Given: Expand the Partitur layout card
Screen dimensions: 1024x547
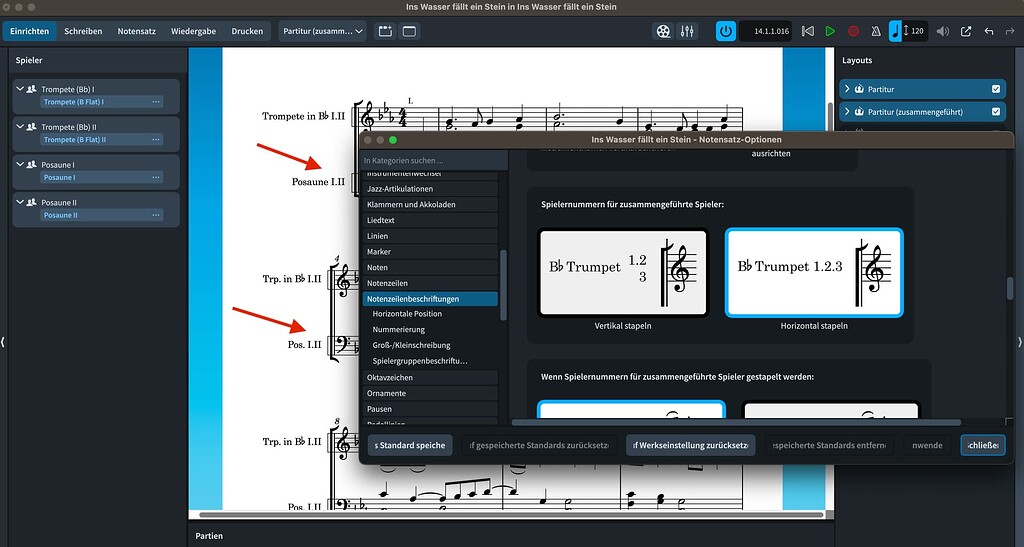Looking at the screenshot, I should point(847,89).
